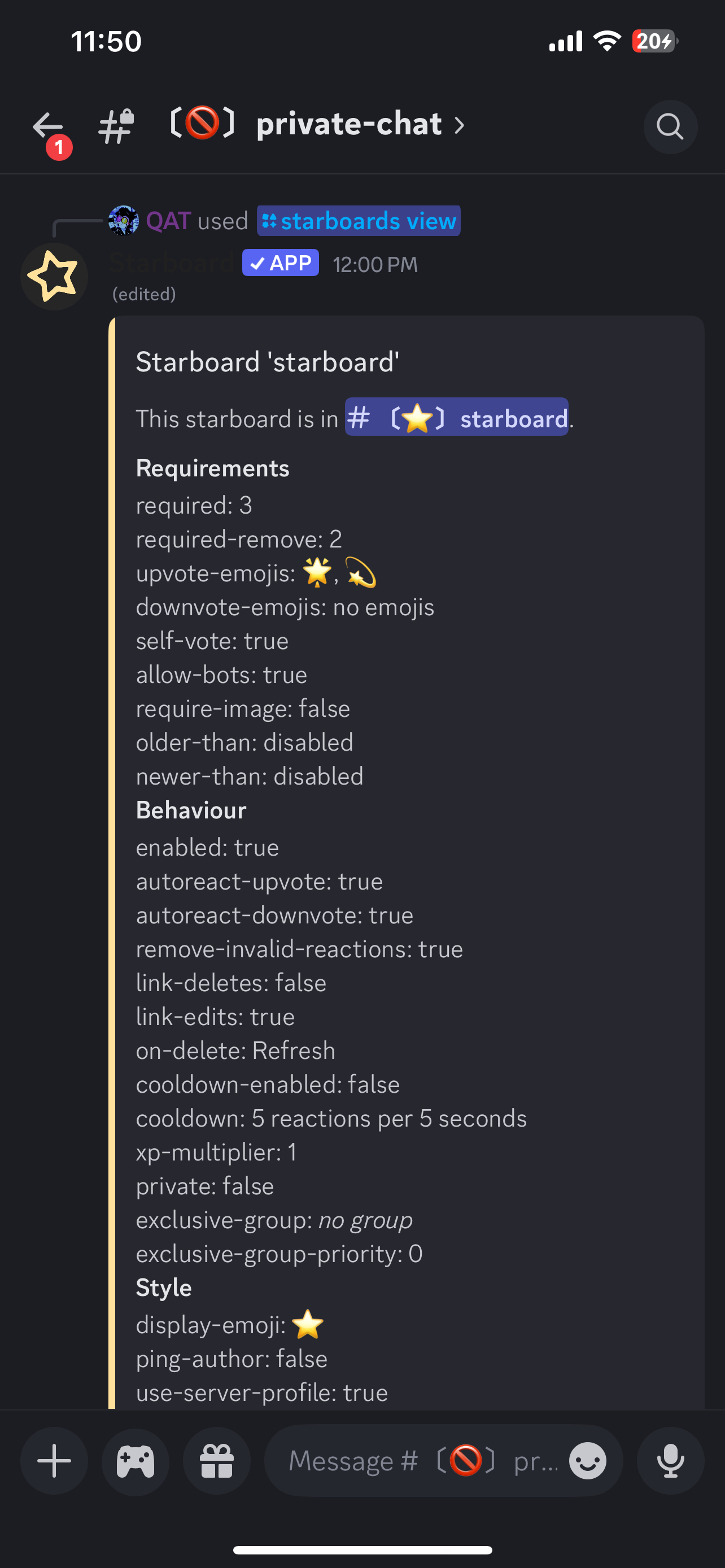725x1568 pixels.
Task: Tap the gift icon
Action: pos(217,1460)
